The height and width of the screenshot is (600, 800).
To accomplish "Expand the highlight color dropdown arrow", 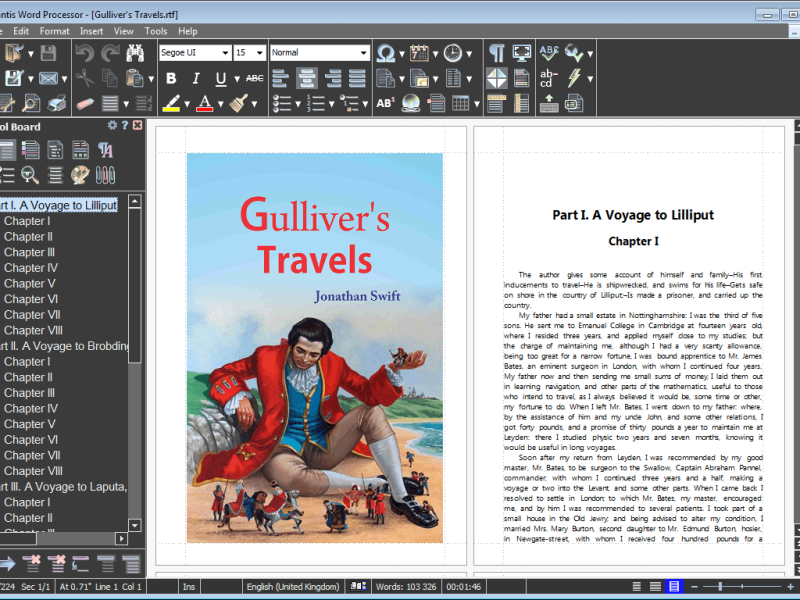I will [x=187, y=104].
